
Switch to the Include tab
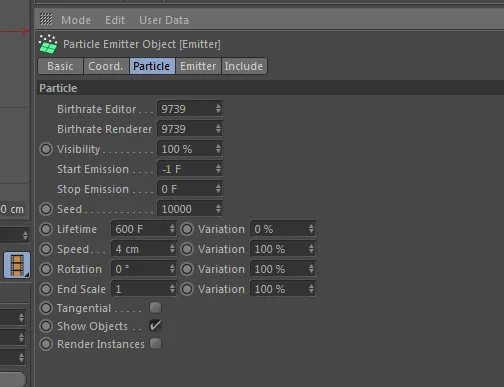click(244, 66)
